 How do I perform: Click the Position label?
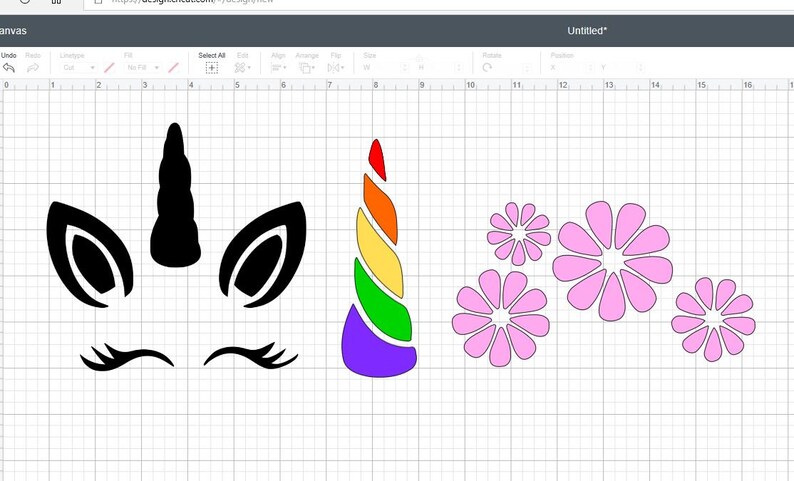coord(562,55)
